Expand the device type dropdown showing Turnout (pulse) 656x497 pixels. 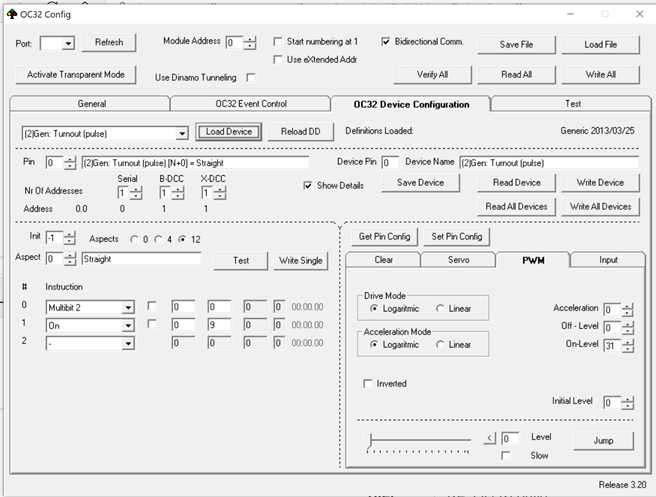[x=181, y=132]
